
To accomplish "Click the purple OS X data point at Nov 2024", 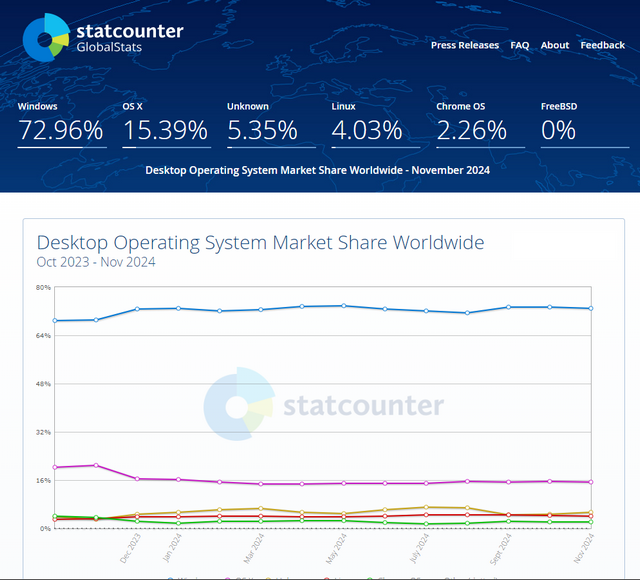I will point(591,482).
